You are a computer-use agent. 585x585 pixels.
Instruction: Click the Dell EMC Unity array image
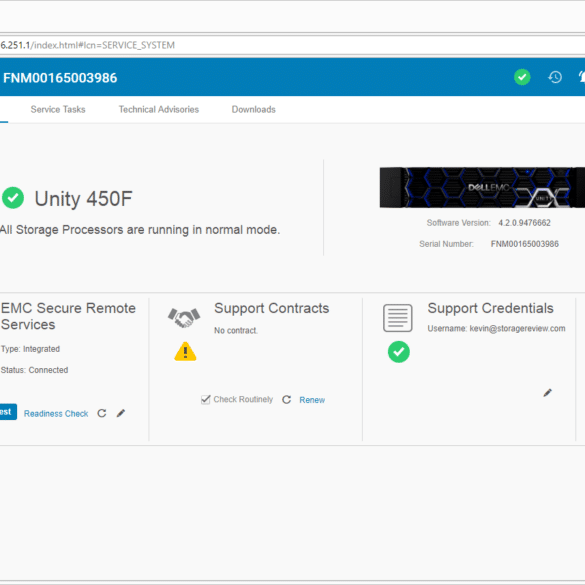[482, 187]
